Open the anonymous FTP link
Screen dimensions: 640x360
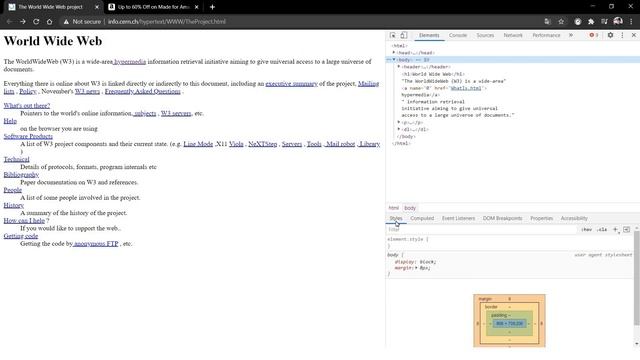pos(96,244)
